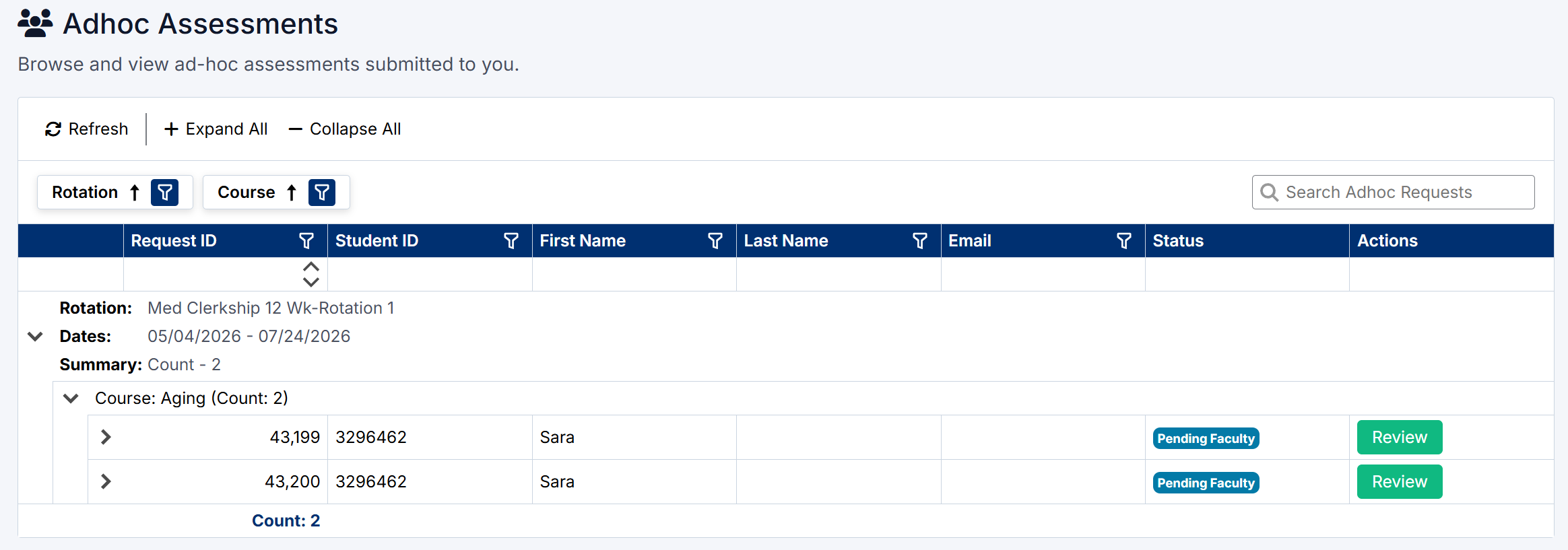Open the Rotation group filter icon
1568x550 pixels.
point(164,193)
